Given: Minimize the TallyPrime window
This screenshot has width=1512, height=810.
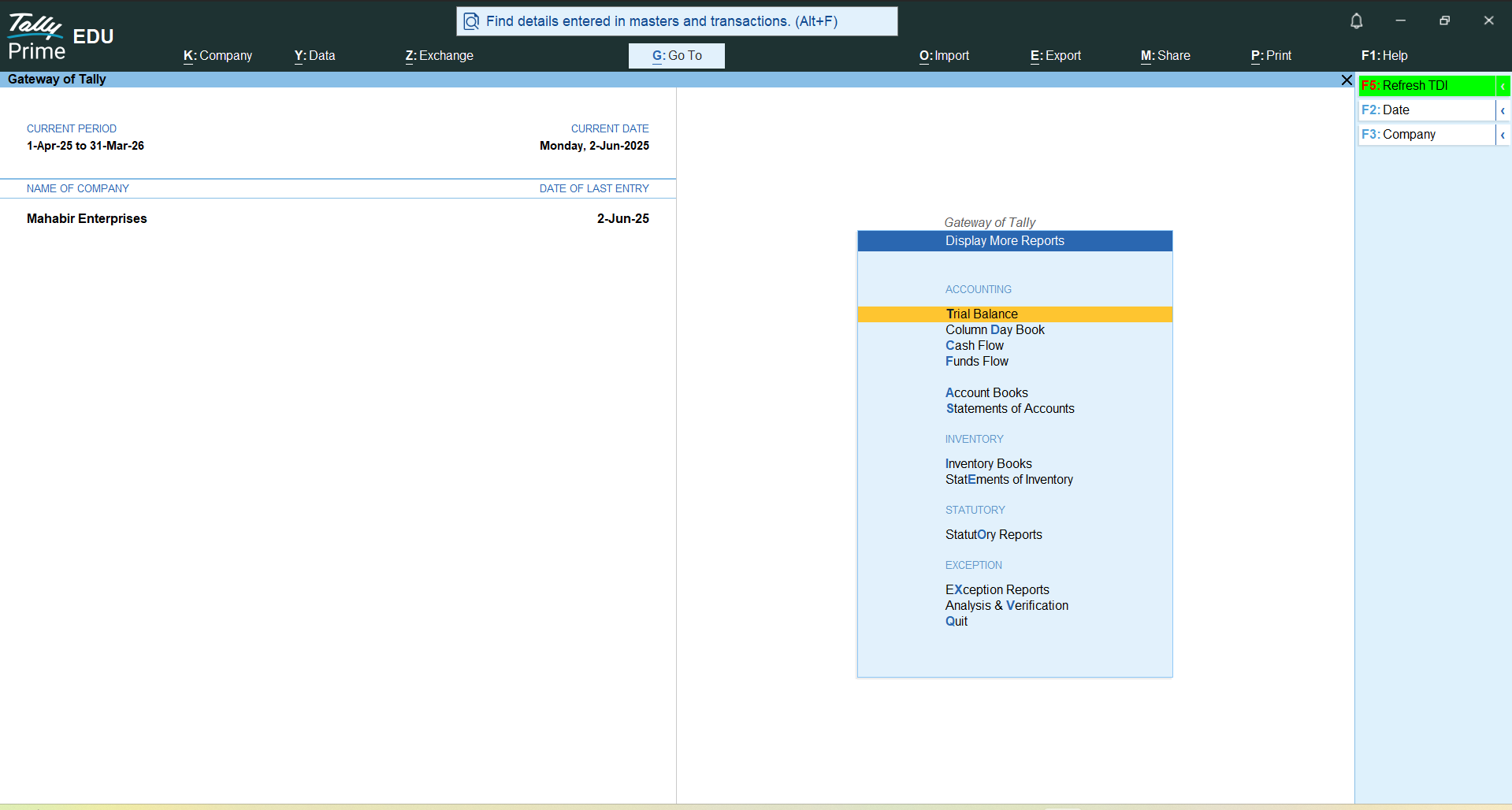Looking at the screenshot, I should click(x=1400, y=20).
